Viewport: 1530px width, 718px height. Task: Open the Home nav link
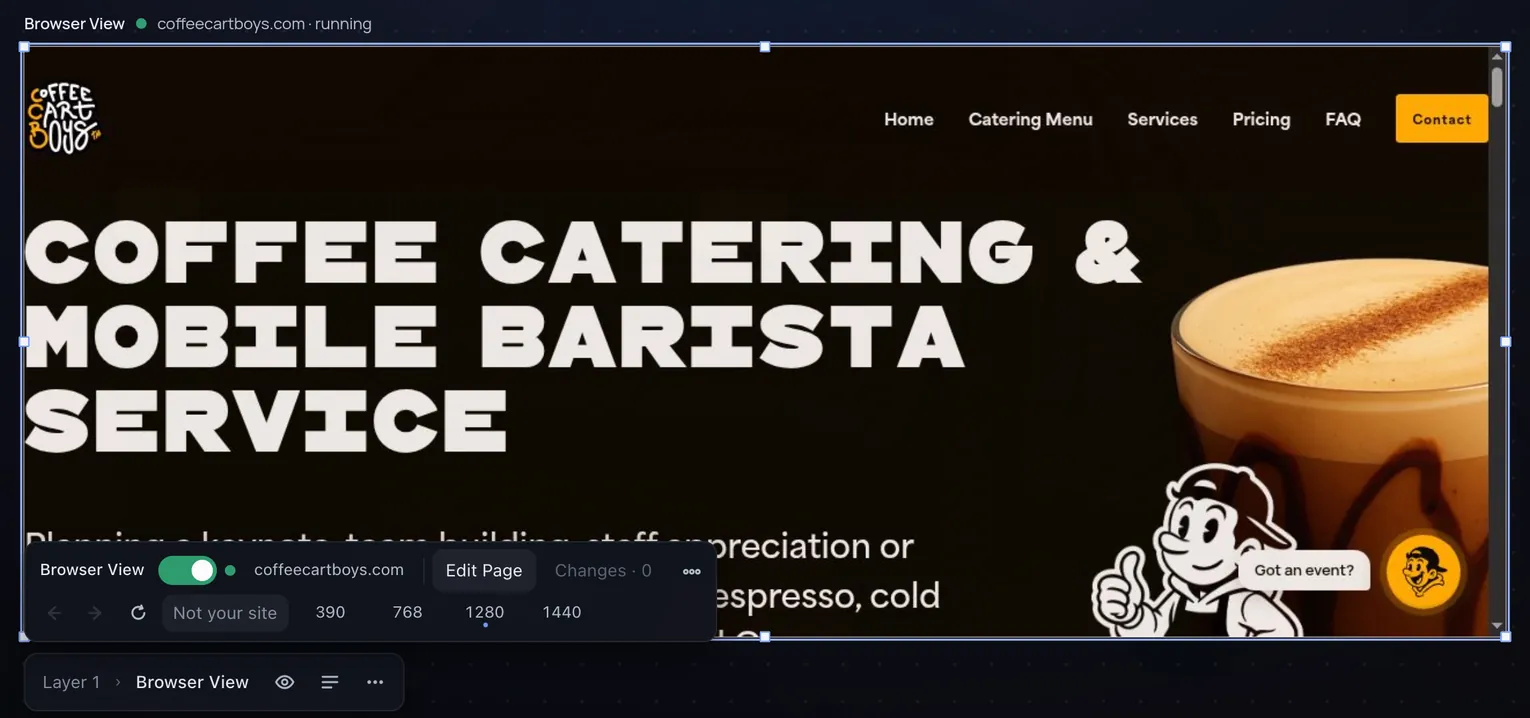pyautogui.click(x=908, y=119)
